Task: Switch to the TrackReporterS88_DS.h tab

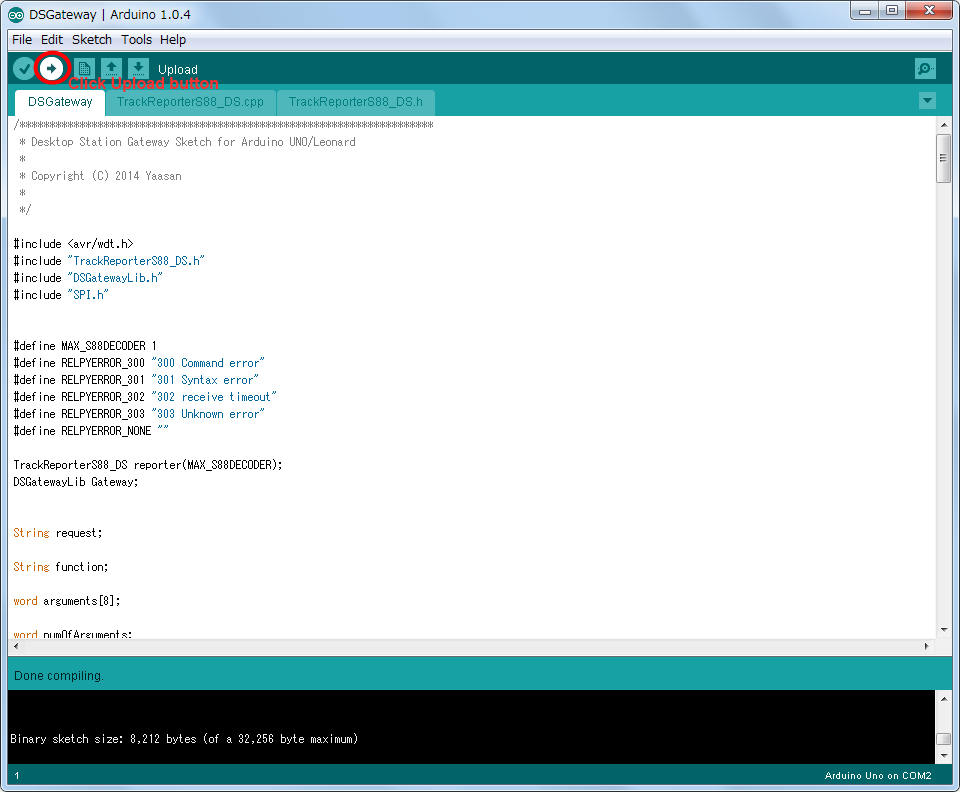Action: coord(356,102)
